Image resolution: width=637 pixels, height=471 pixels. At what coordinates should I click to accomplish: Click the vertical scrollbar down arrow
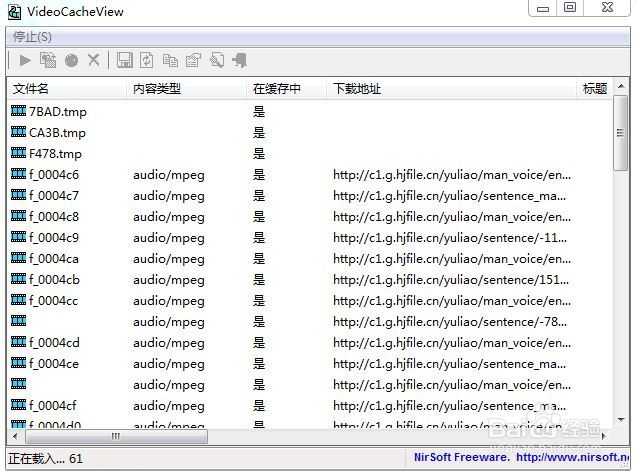(621, 419)
